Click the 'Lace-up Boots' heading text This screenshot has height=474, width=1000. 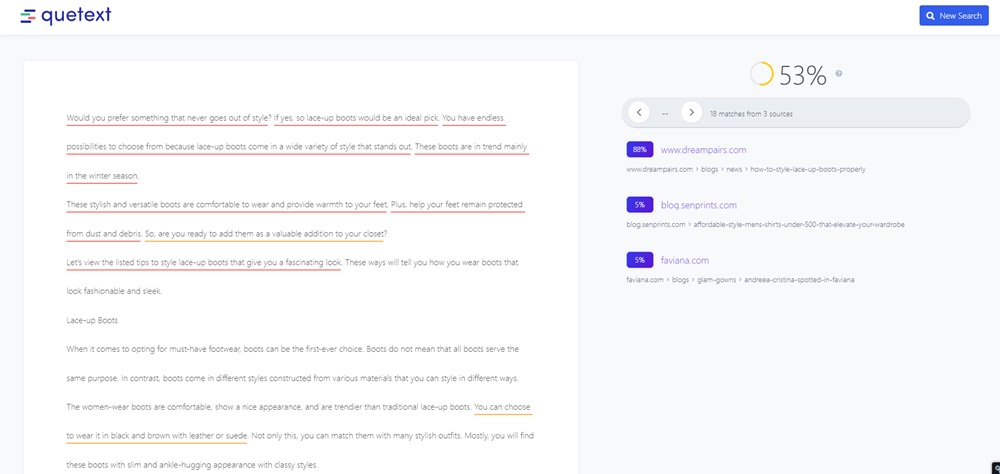coord(92,321)
